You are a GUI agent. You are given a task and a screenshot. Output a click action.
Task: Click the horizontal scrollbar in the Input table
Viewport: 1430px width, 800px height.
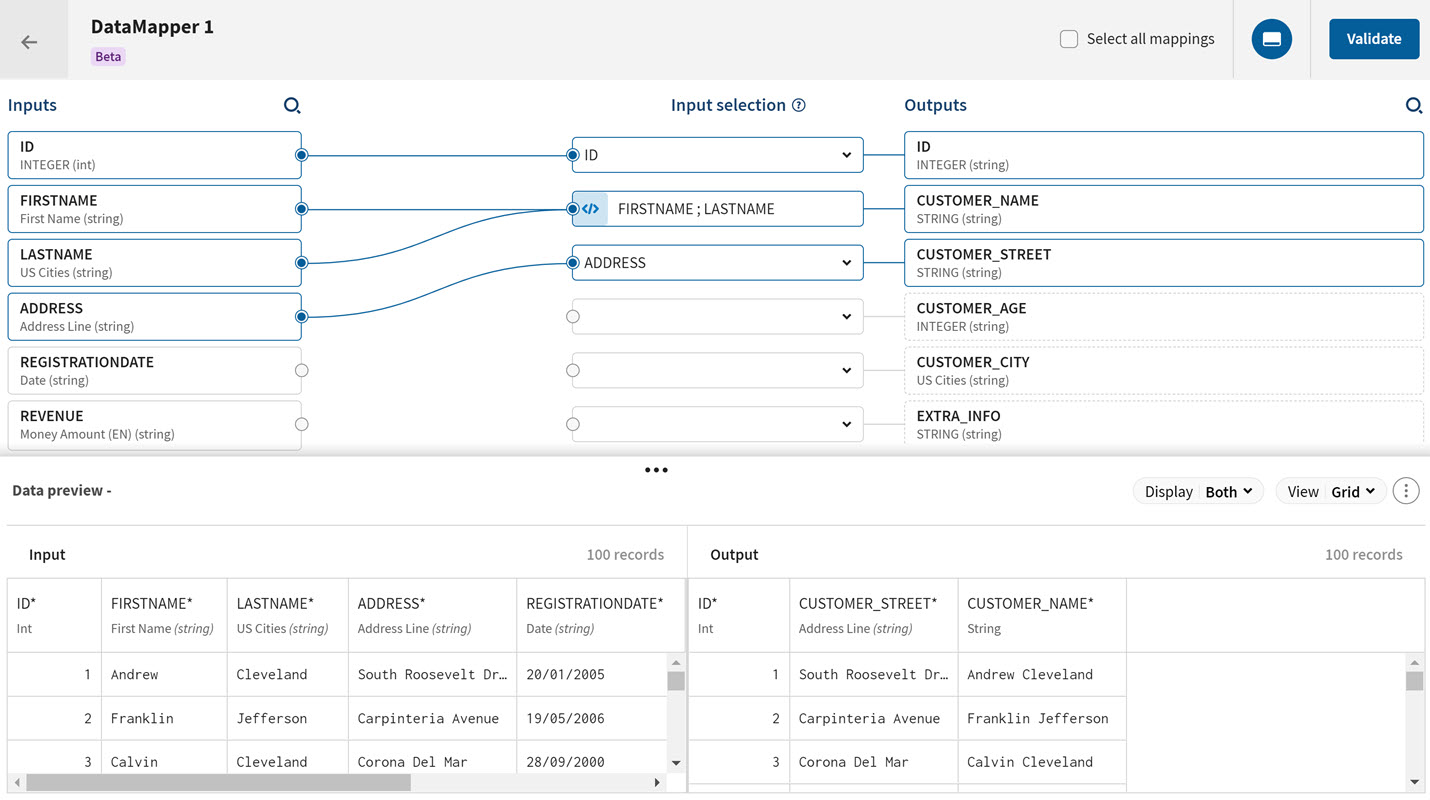pos(218,782)
